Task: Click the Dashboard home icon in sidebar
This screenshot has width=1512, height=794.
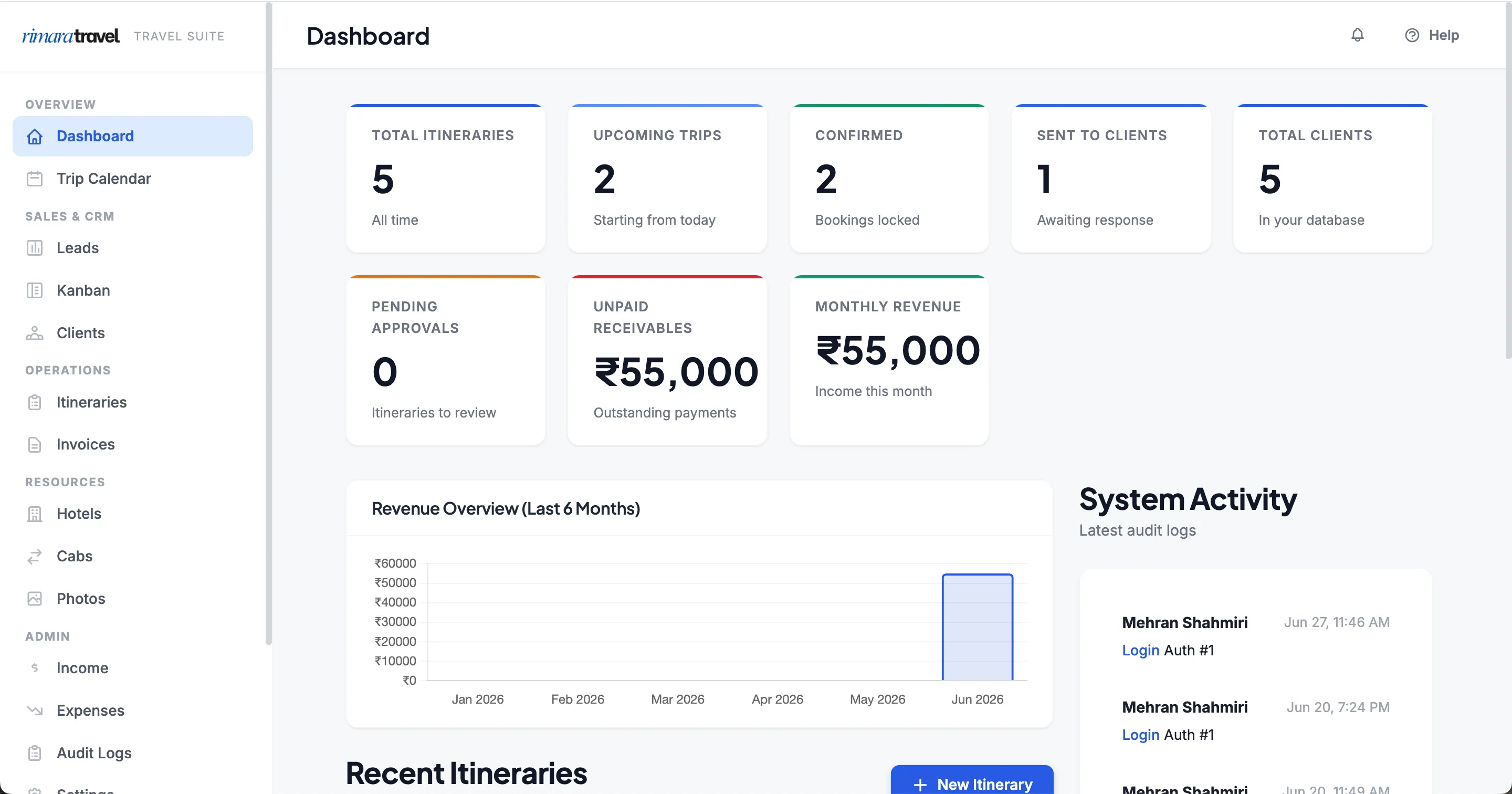Action: coord(35,136)
